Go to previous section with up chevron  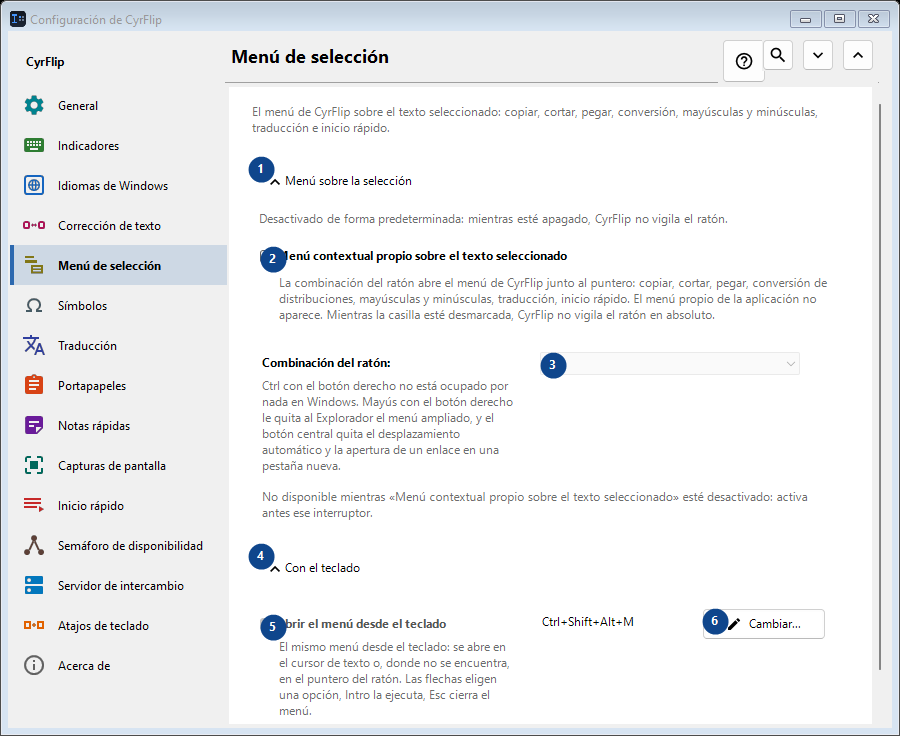858,55
